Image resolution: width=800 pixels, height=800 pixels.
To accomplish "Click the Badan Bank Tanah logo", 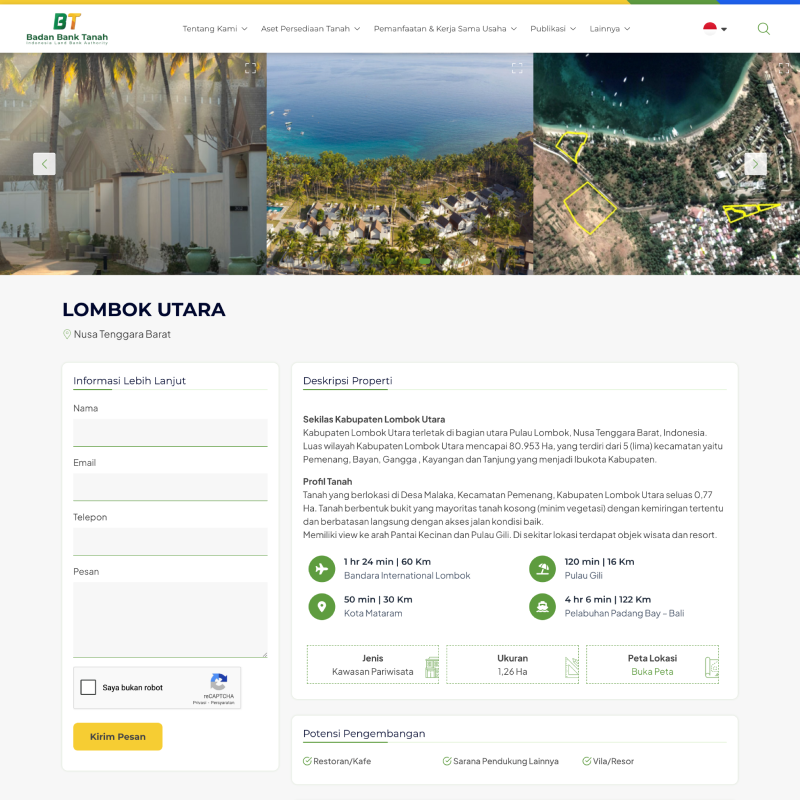I will (x=67, y=29).
